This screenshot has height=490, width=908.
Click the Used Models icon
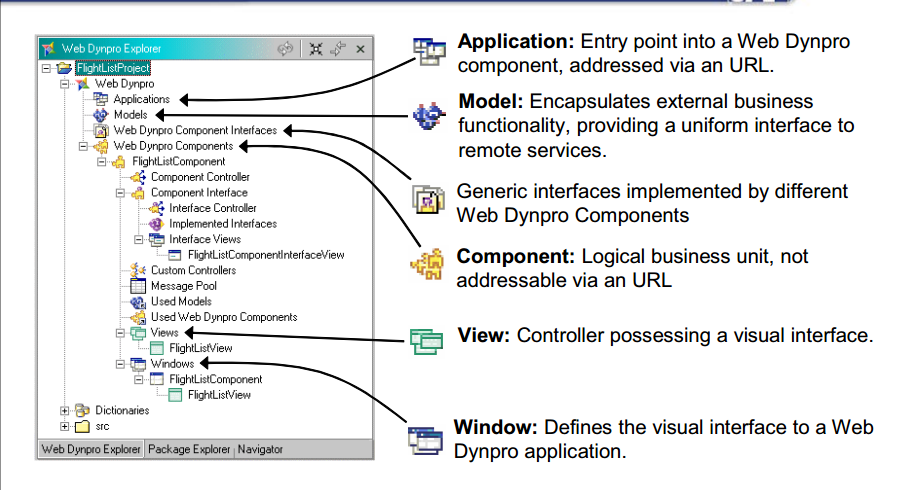pos(138,301)
